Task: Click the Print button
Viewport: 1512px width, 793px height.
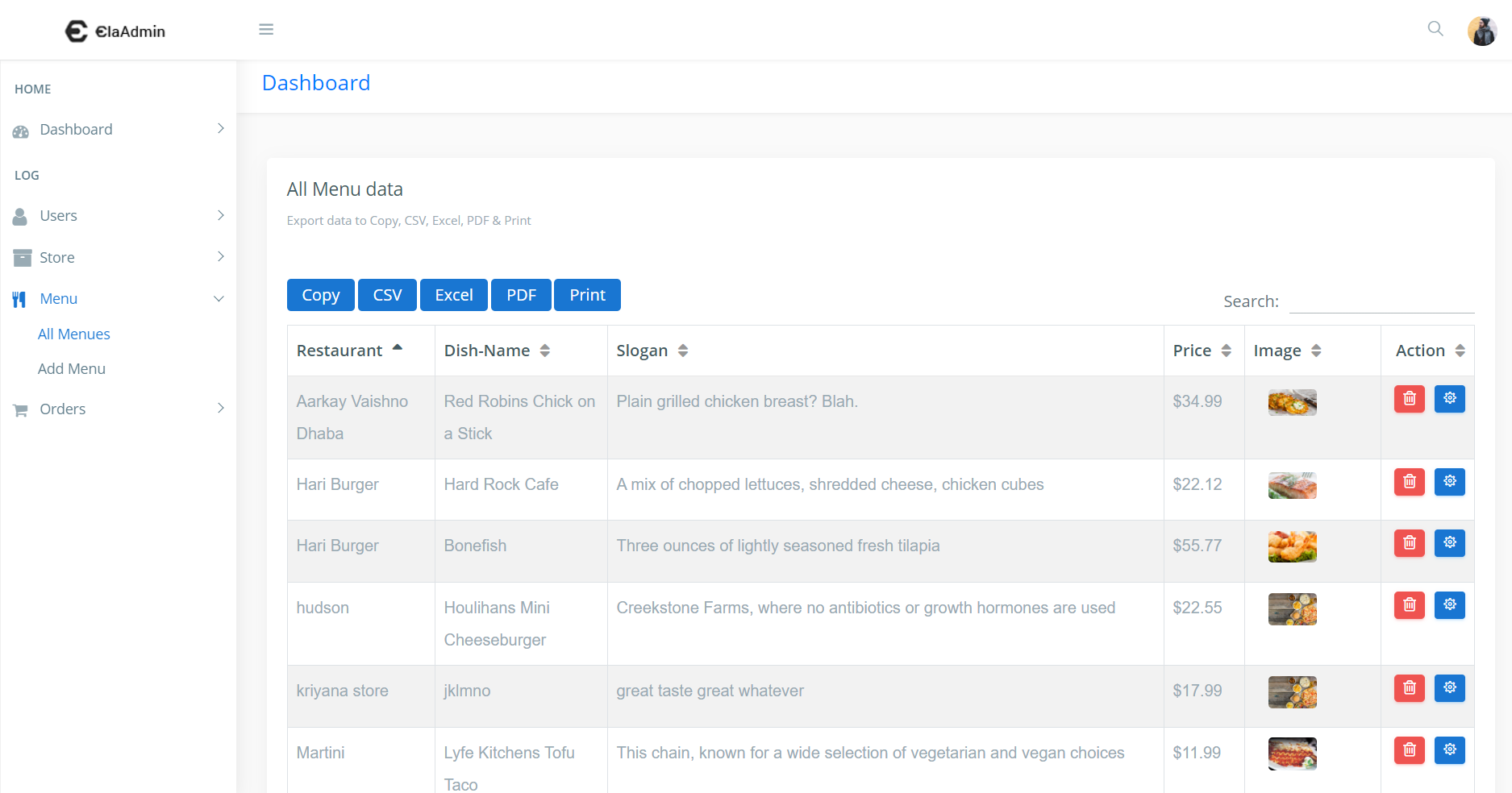Action: click(587, 295)
